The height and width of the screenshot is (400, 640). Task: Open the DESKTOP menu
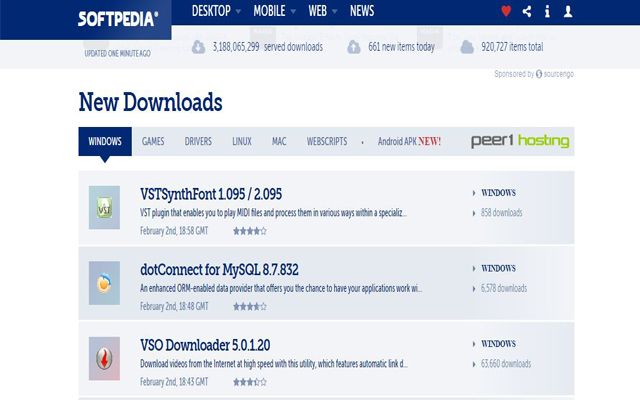[x=211, y=11]
